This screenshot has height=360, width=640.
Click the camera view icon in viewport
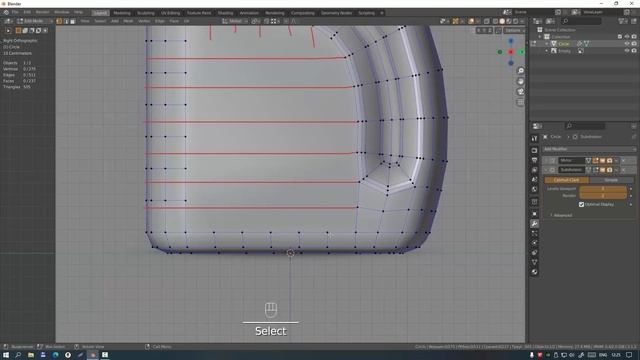coord(520,91)
